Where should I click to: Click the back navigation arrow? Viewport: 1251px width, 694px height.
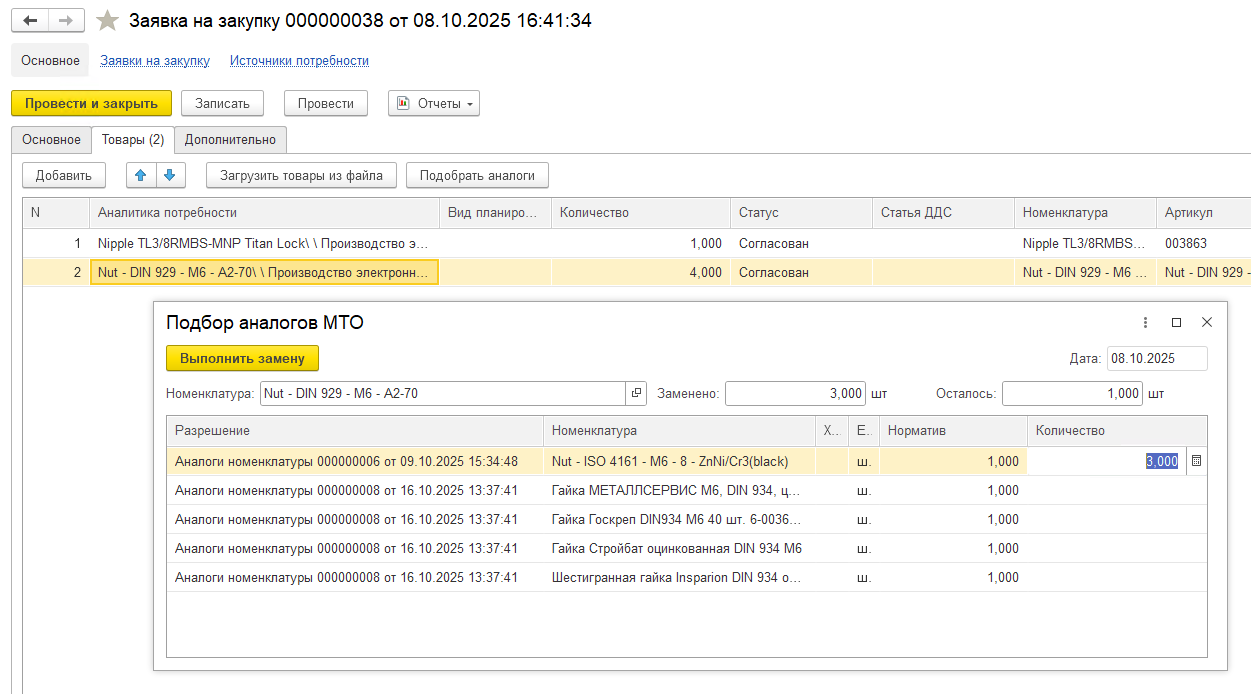30,21
